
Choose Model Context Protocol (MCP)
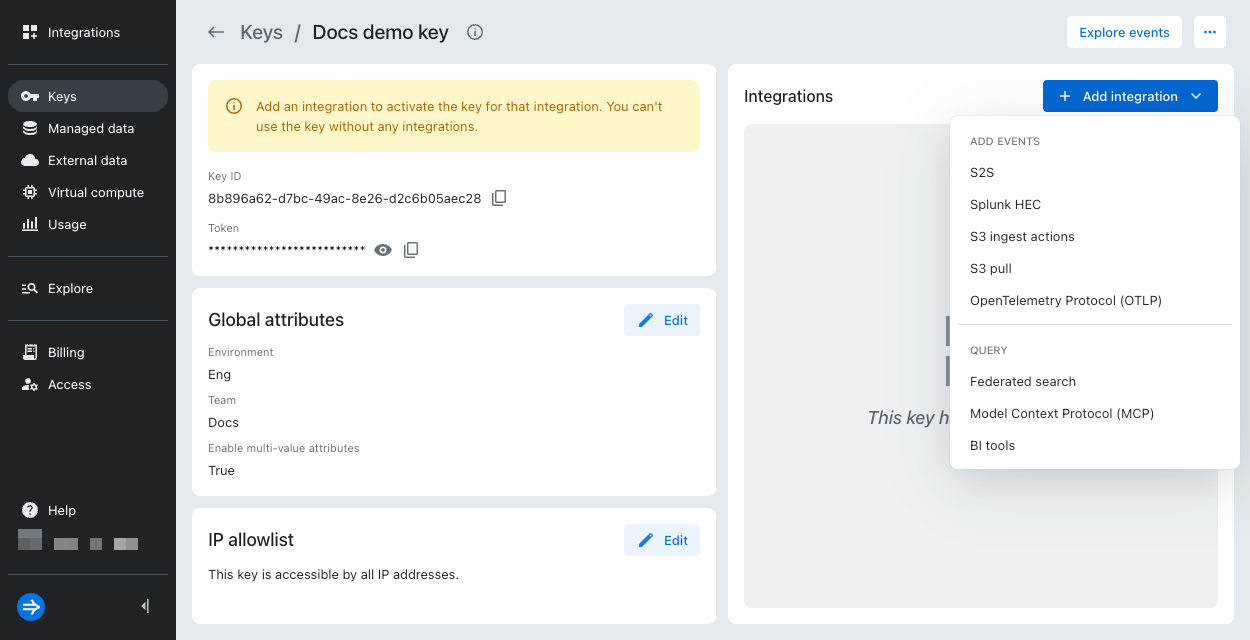pos(1095,413)
